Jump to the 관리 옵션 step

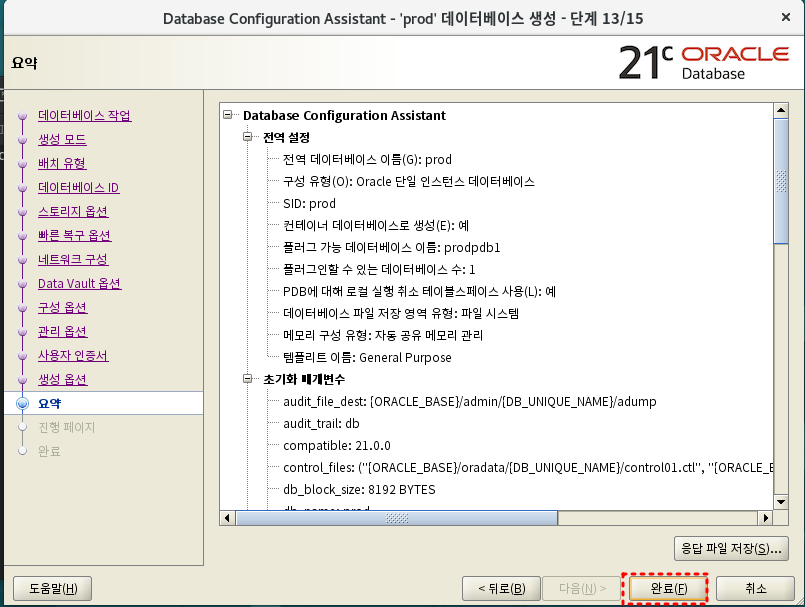[x=63, y=331]
